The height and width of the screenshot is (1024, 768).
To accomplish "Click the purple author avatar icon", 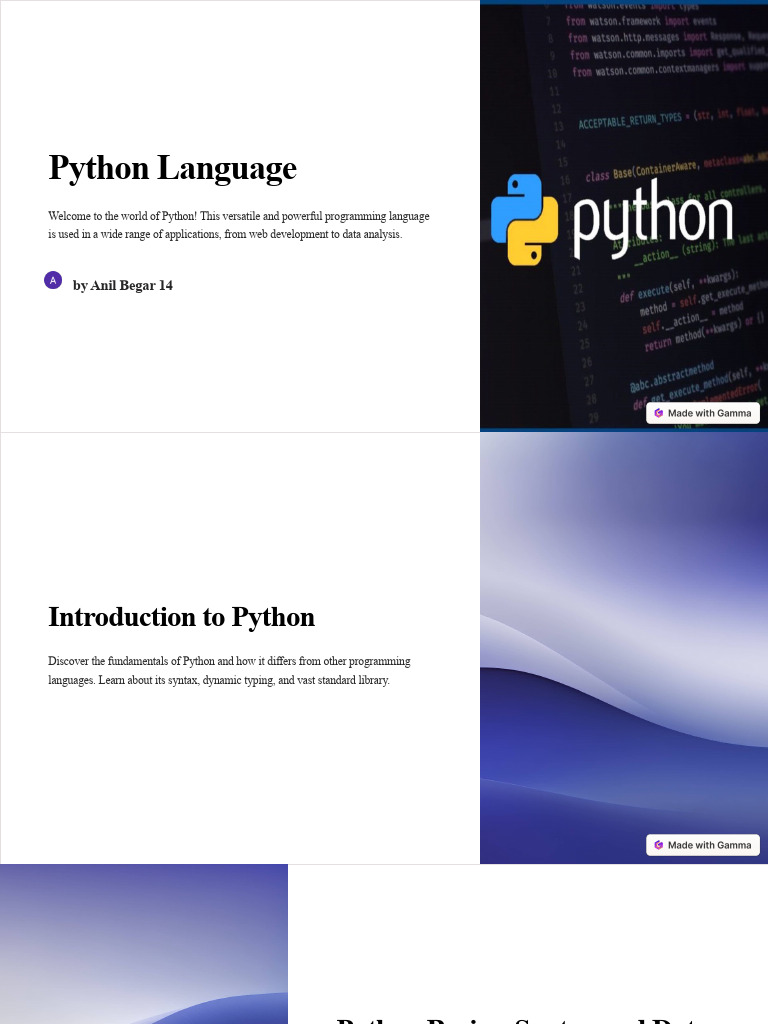I will coord(53,280).
